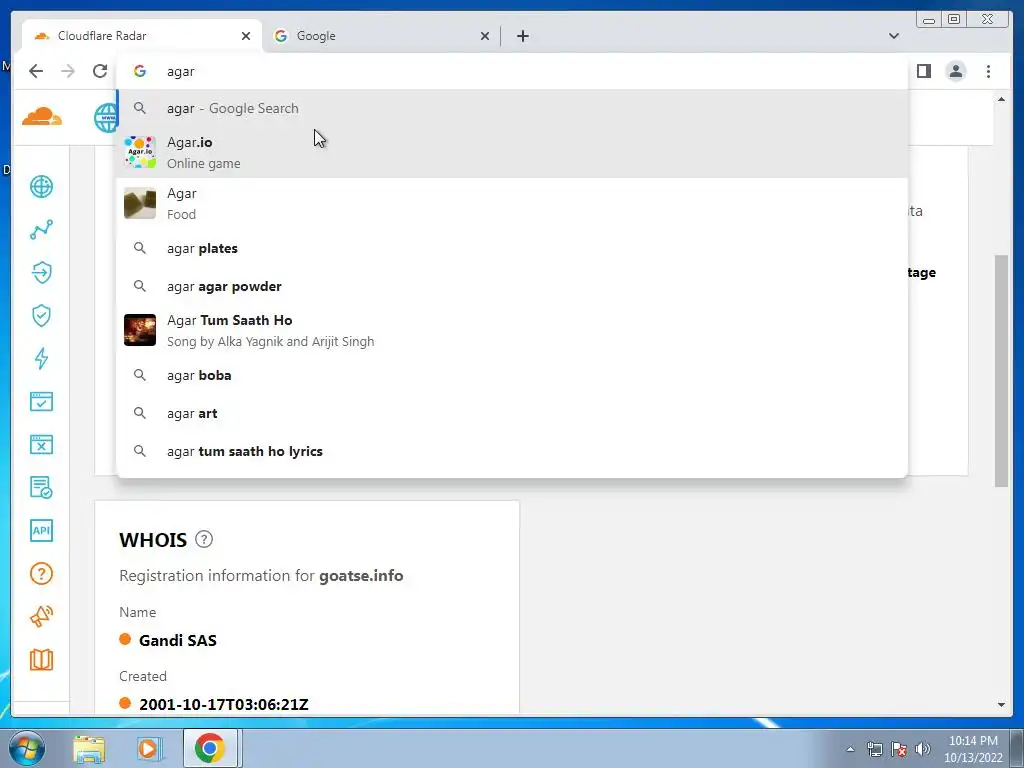Click the disabled forward arrow button
Screen dimensions: 1024x768
click(68, 71)
